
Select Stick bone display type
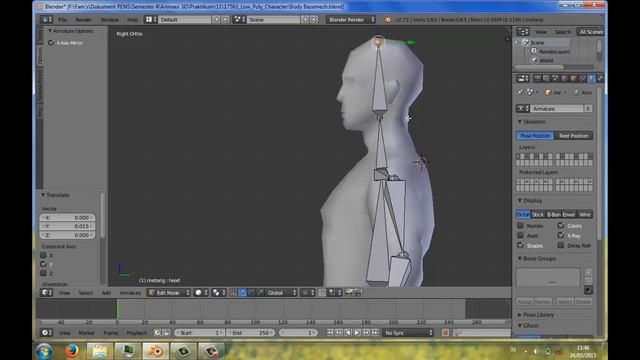[x=538, y=214]
